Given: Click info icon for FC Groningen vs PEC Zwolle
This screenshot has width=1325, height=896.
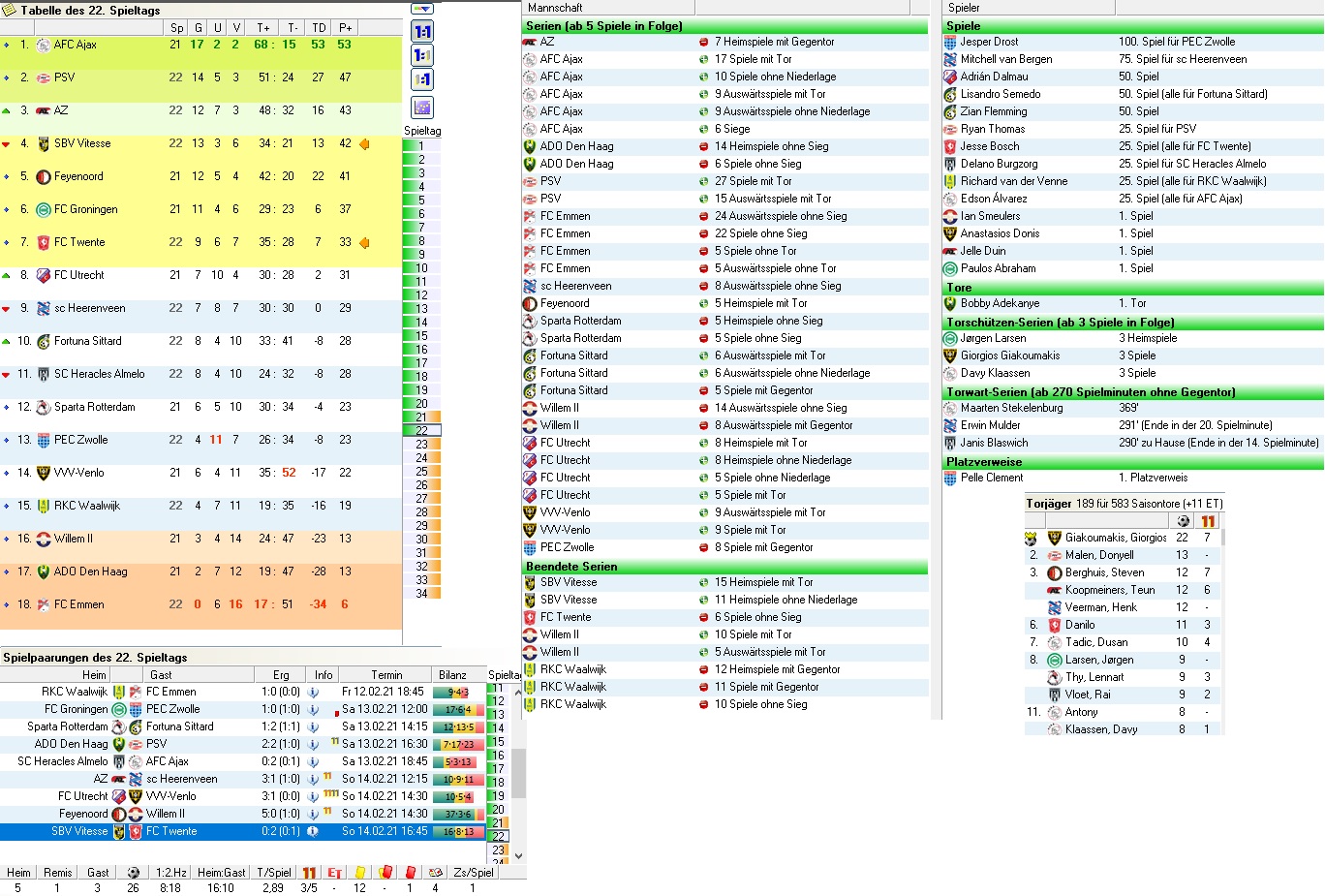Looking at the screenshot, I should tap(313, 710).
